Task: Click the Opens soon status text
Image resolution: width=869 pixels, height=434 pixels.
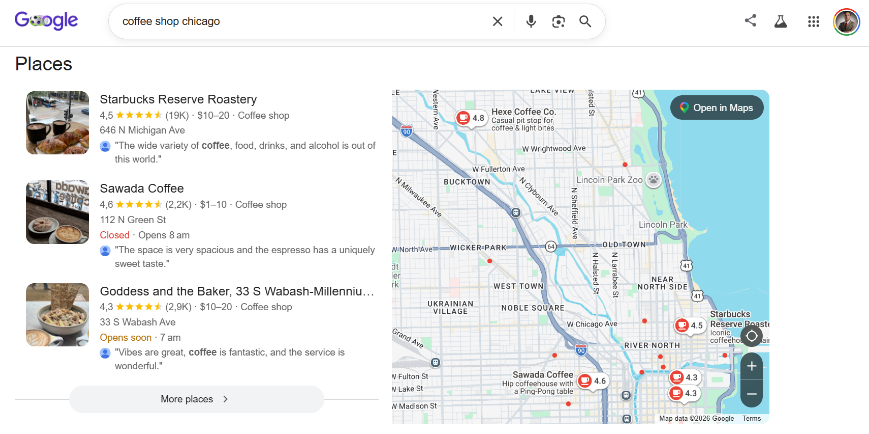Action: (125, 338)
